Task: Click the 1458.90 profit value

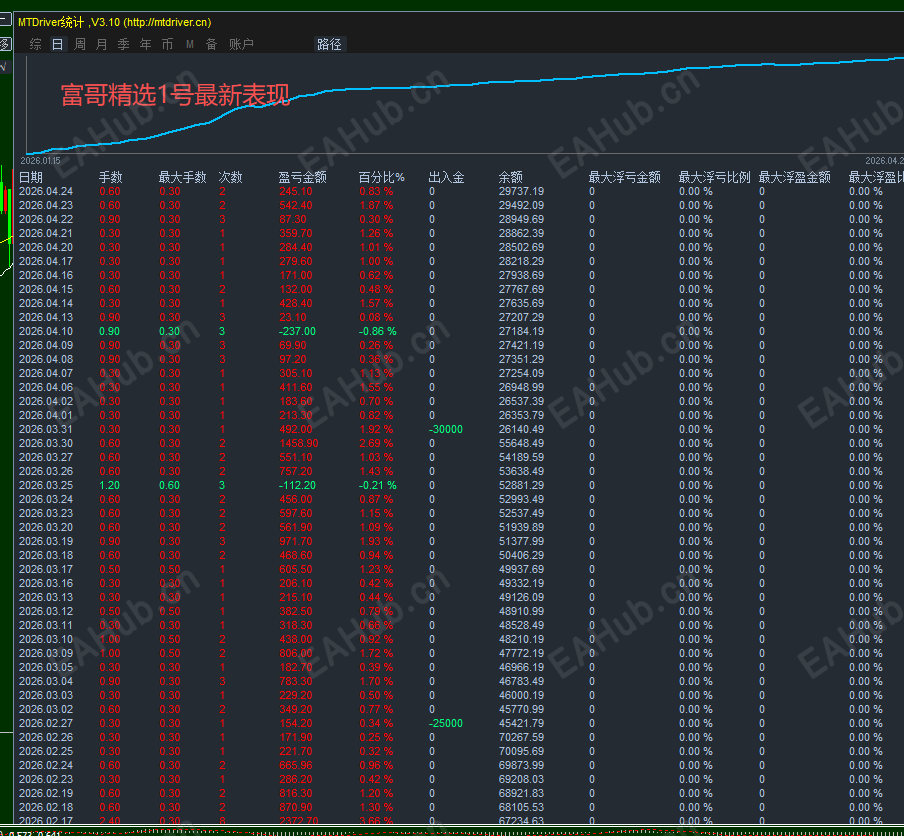Action: click(299, 443)
